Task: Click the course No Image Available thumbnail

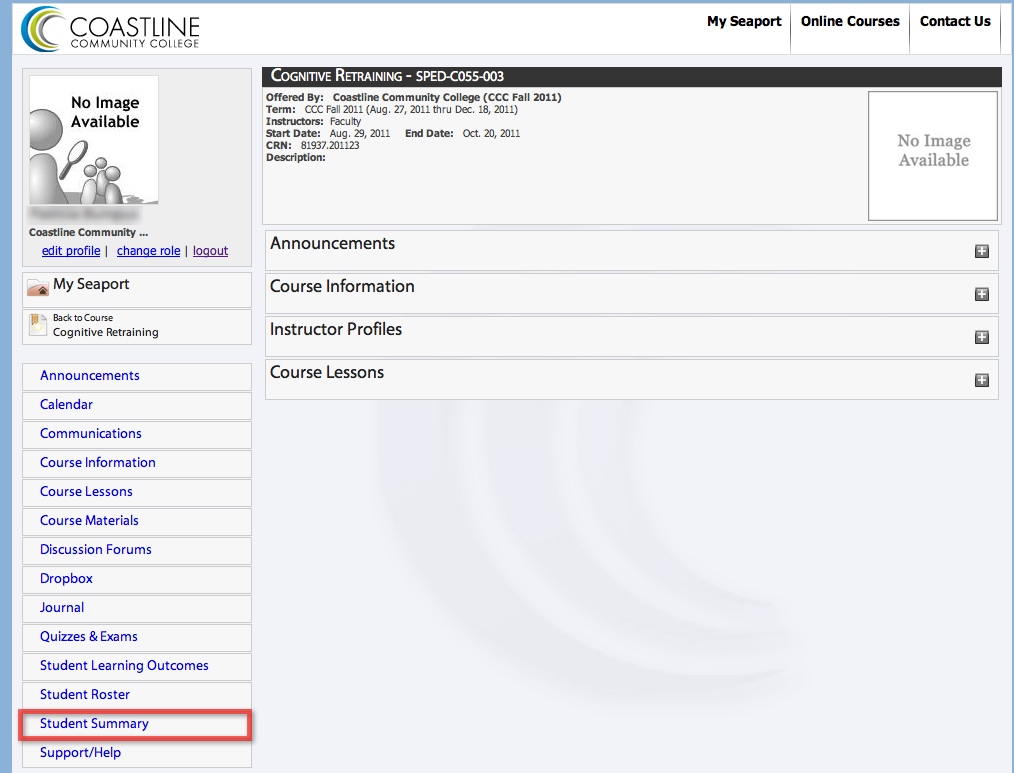Action: point(933,156)
